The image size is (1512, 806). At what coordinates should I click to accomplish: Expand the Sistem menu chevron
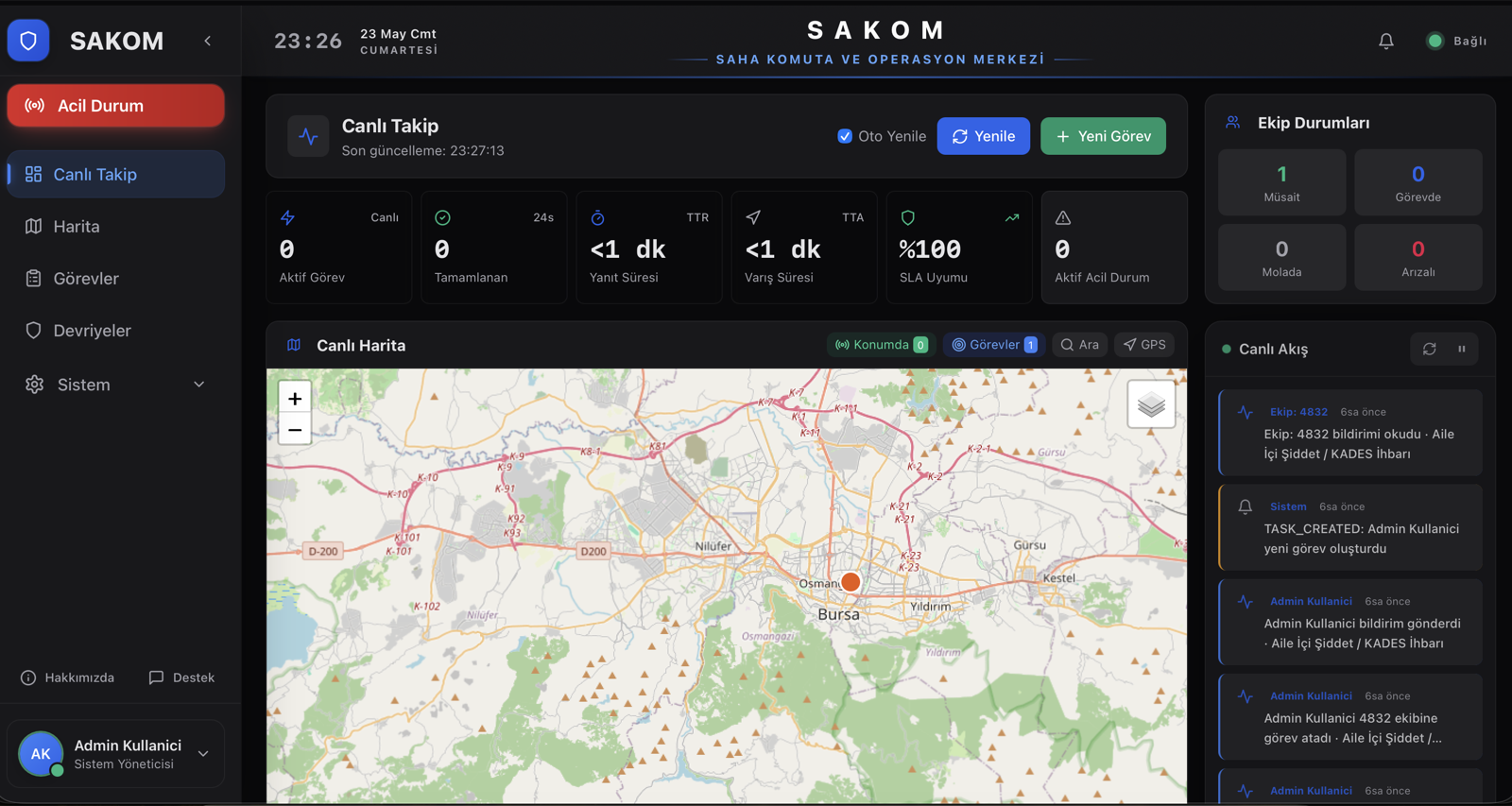tap(198, 385)
